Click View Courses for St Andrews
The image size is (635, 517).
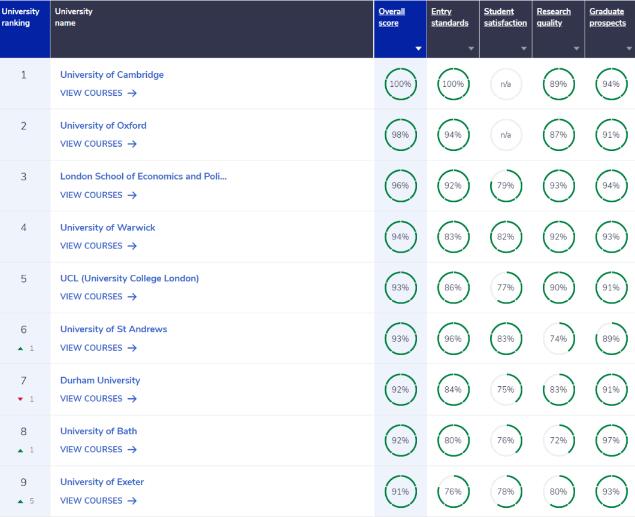(x=98, y=348)
